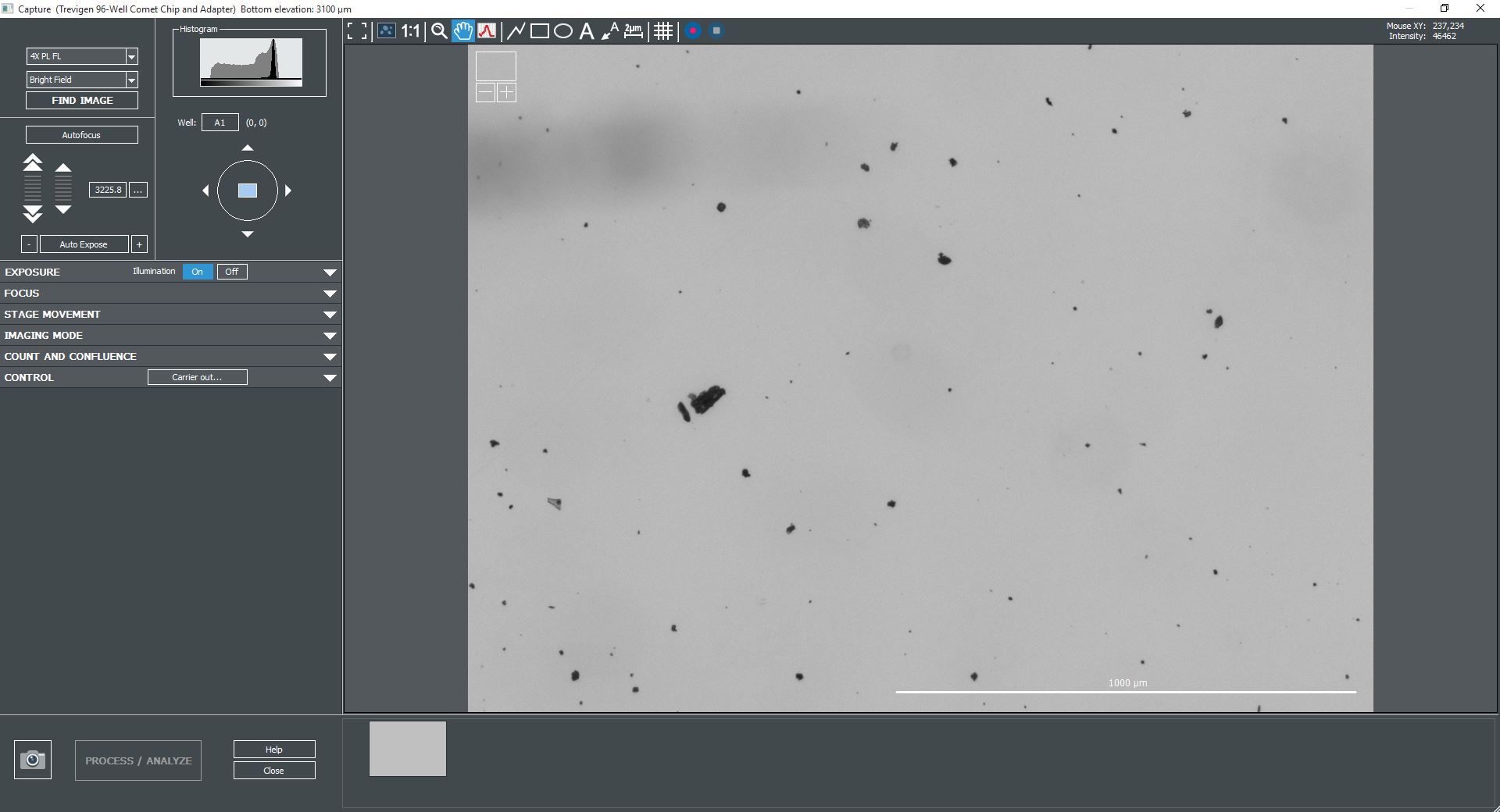Pick the text annotation tool
The height and width of the screenshot is (812, 1500).
tap(586, 31)
